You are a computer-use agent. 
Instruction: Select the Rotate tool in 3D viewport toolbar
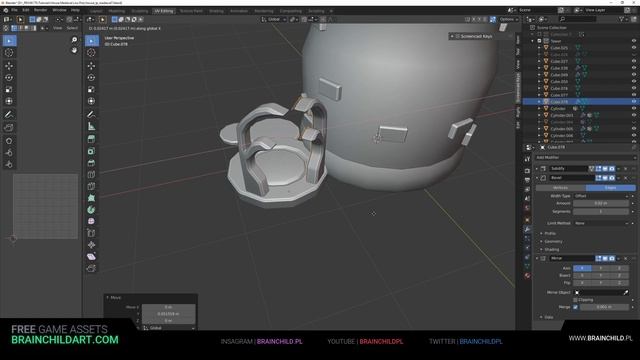click(91, 77)
